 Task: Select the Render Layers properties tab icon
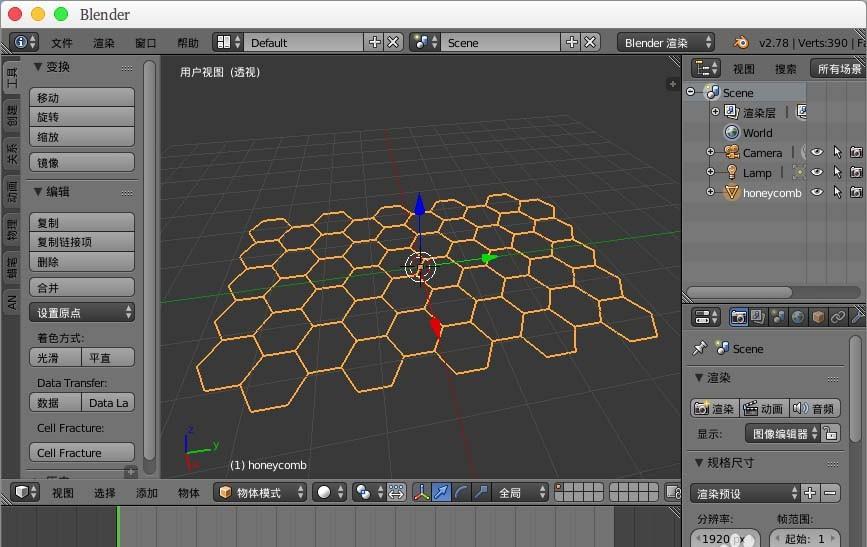pyautogui.click(x=758, y=317)
